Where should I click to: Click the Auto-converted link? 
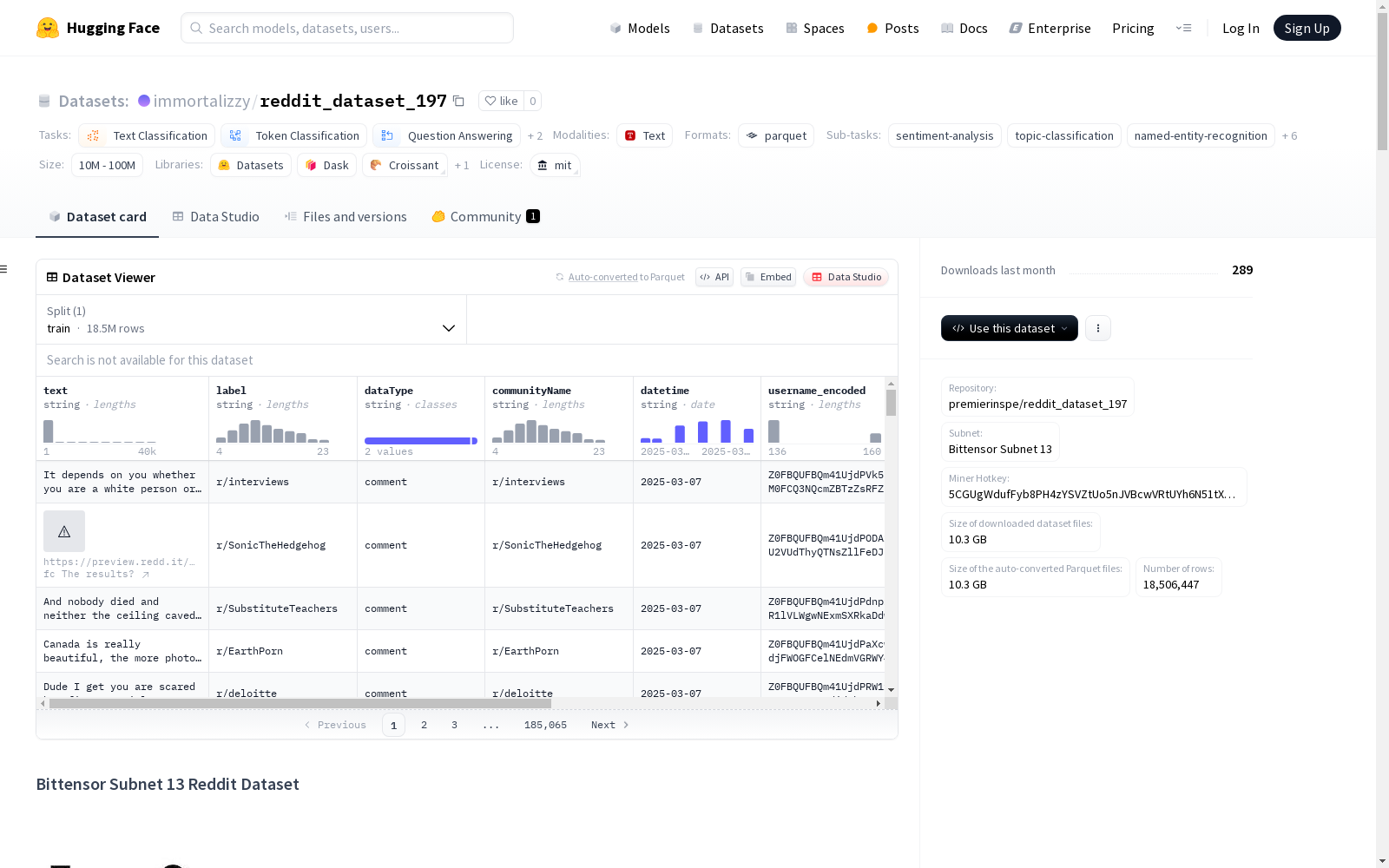click(602, 277)
